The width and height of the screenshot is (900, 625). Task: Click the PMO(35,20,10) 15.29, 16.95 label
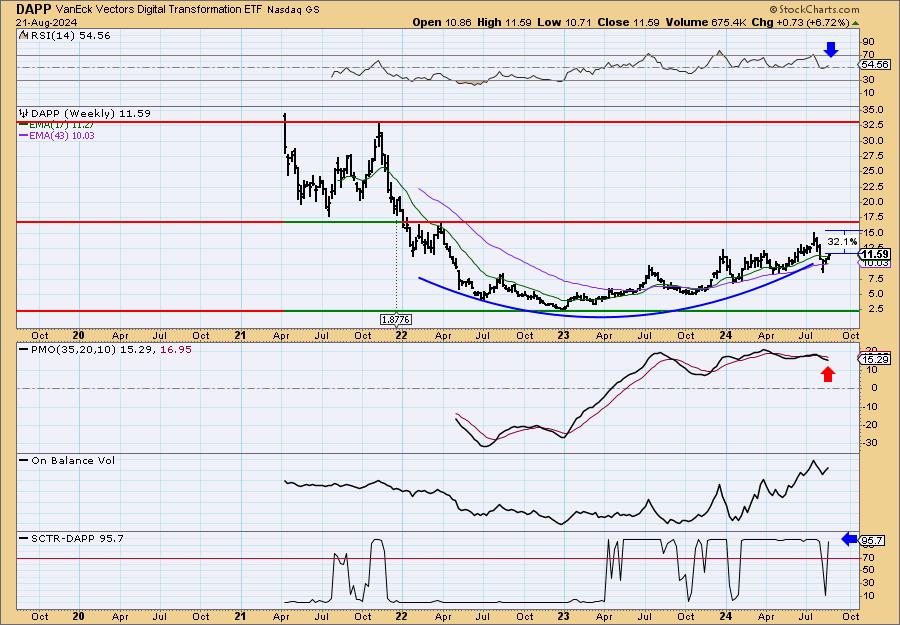(x=106, y=350)
